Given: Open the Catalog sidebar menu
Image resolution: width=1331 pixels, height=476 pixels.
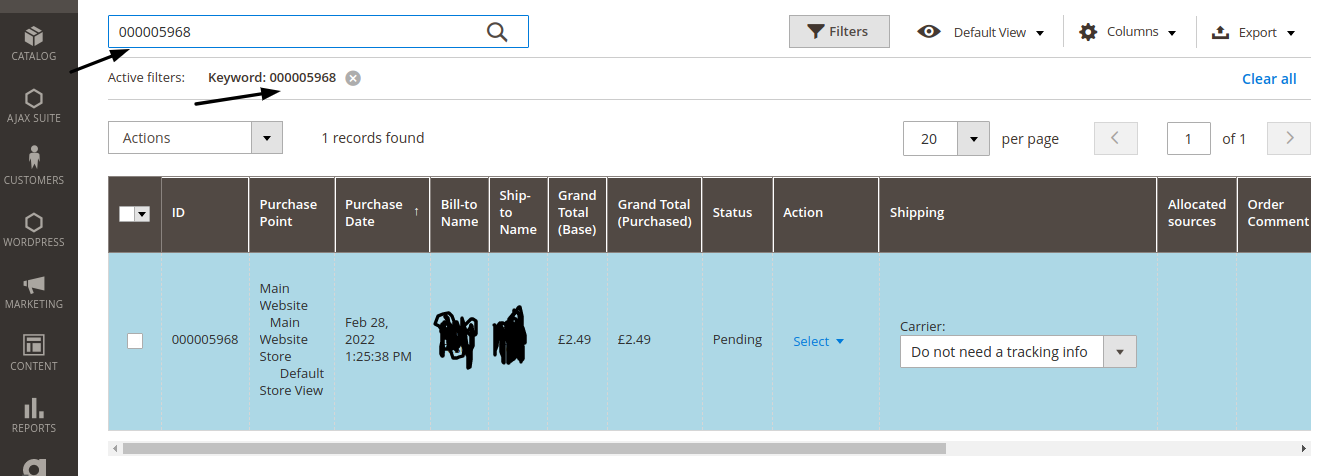Looking at the screenshot, I should 34,43.
